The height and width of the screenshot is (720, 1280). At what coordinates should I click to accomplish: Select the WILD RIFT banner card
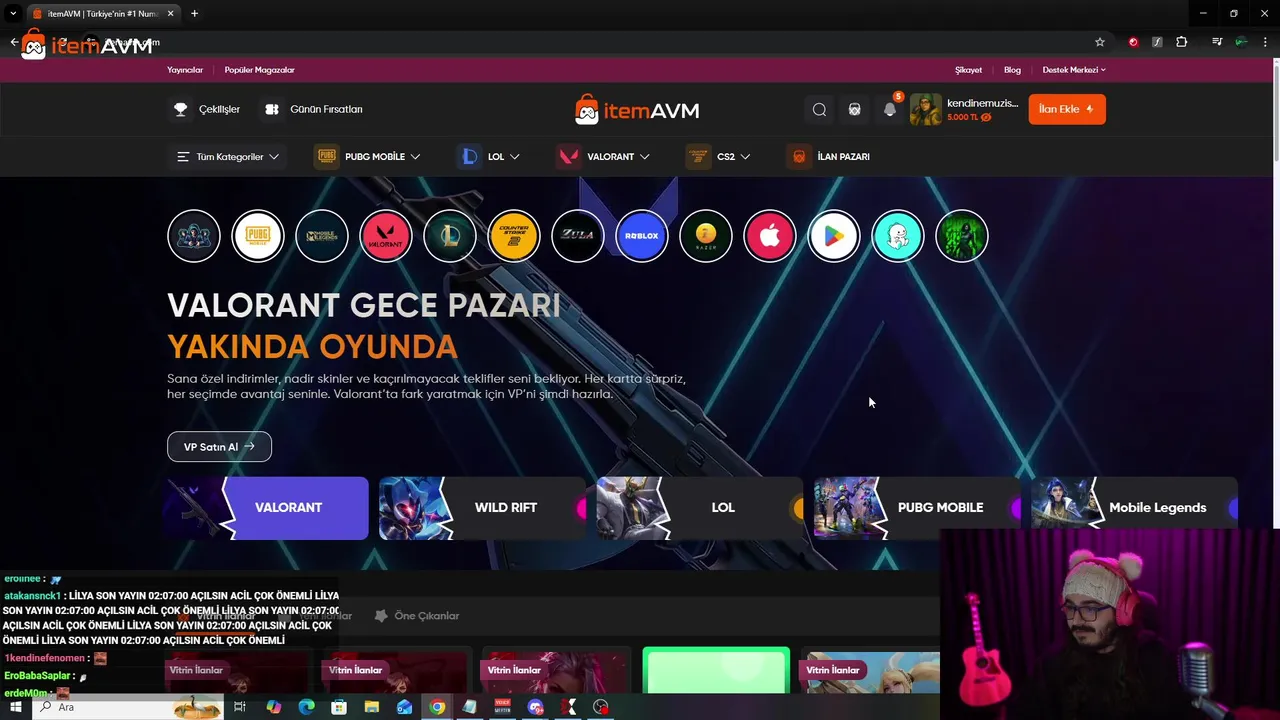[x=482, y=508]
